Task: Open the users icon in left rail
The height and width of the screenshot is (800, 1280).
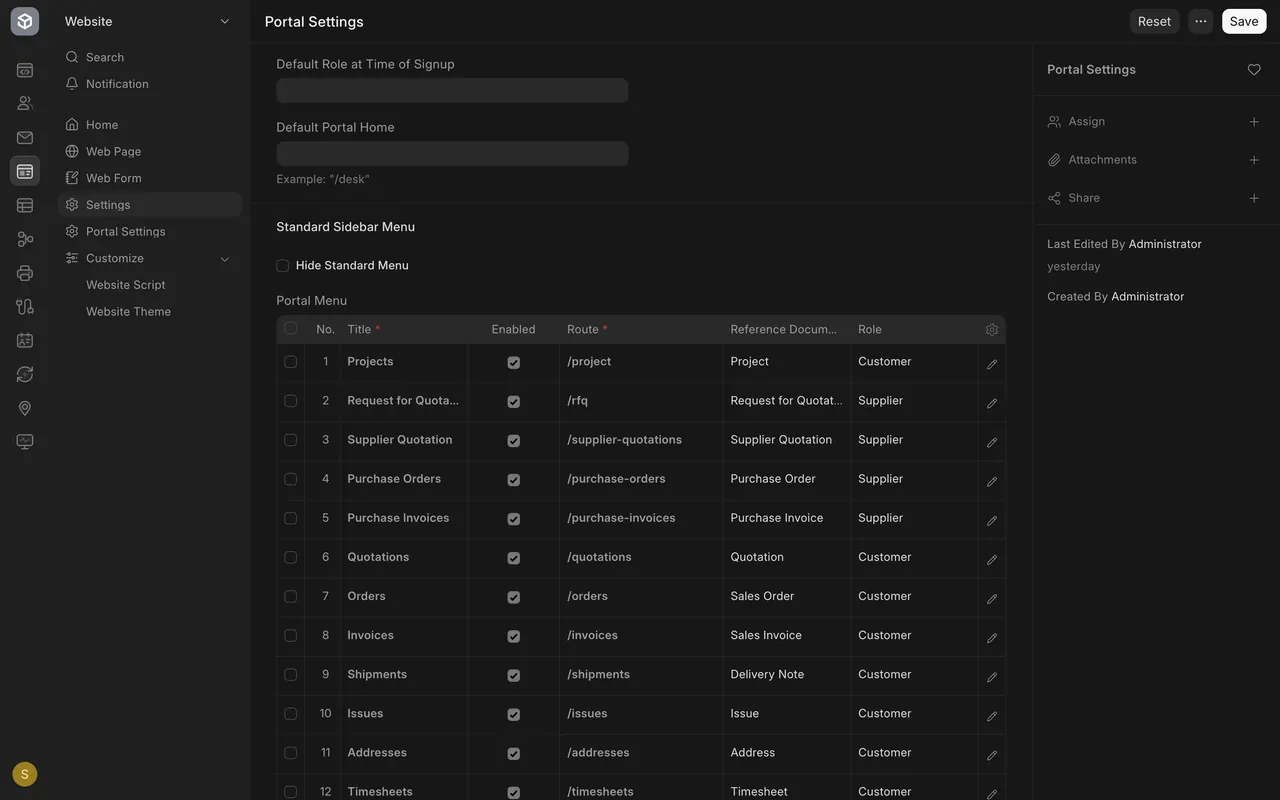Action: point(25,103)
